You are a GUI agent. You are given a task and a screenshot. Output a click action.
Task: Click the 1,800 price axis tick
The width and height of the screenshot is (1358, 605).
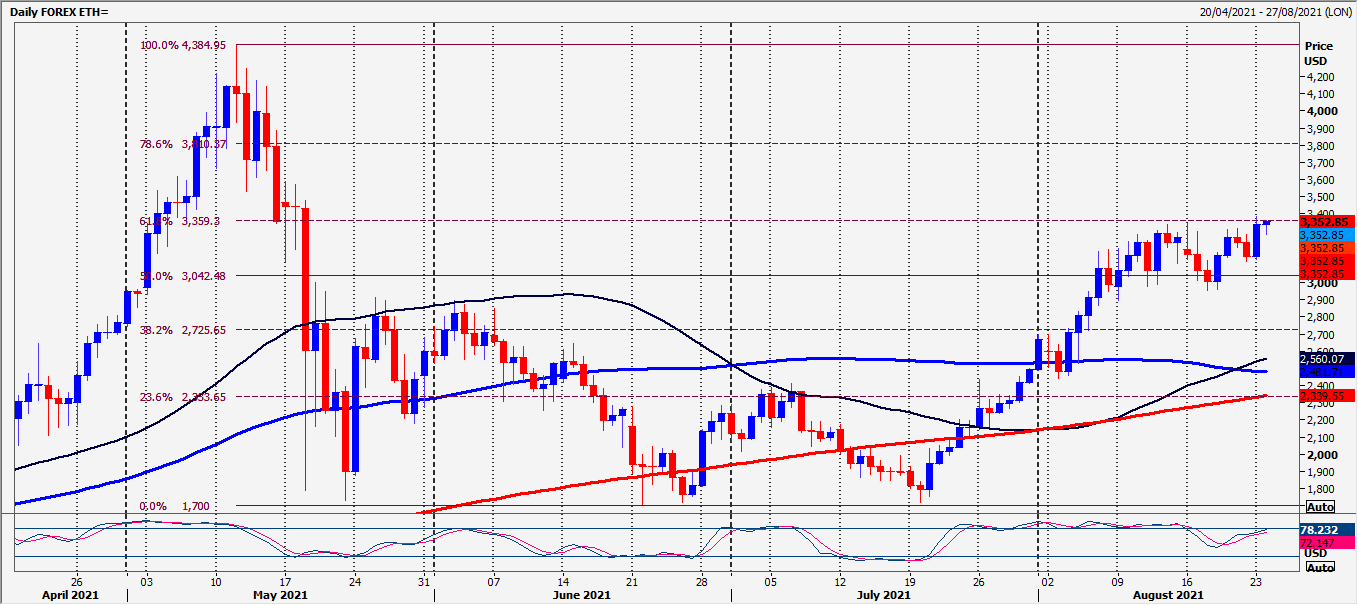(1321, 489)
